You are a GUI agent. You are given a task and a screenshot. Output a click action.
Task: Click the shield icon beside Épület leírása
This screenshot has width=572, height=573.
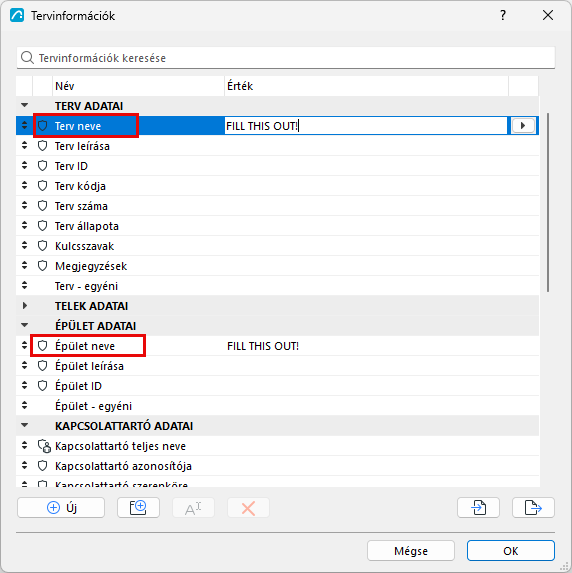[42, 366]
